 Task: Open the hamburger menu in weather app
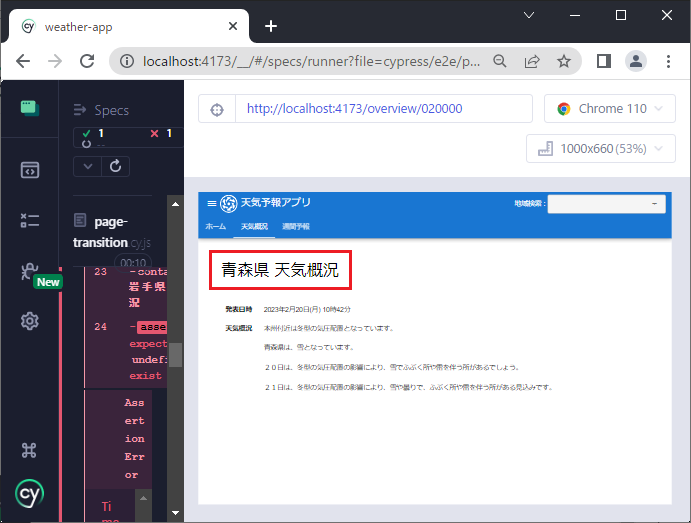point(212,203)
